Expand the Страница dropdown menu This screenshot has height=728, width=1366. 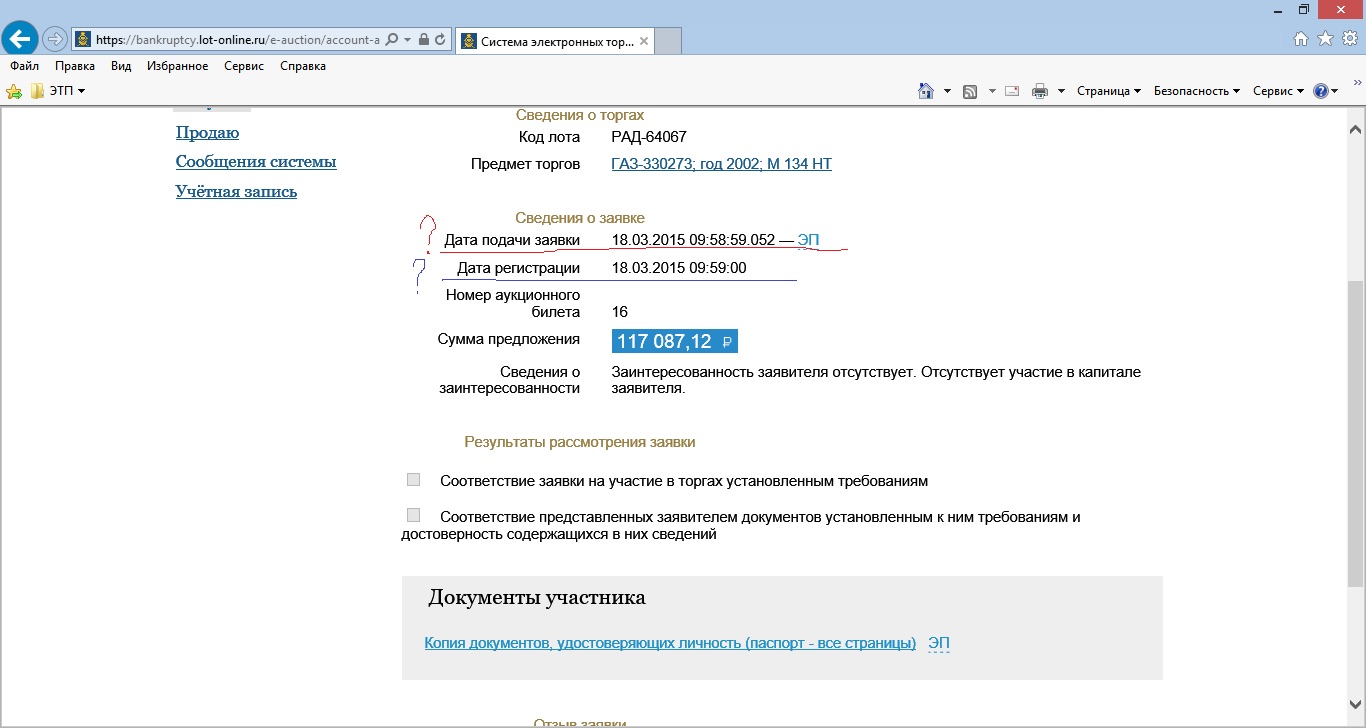coord(1108,91)
